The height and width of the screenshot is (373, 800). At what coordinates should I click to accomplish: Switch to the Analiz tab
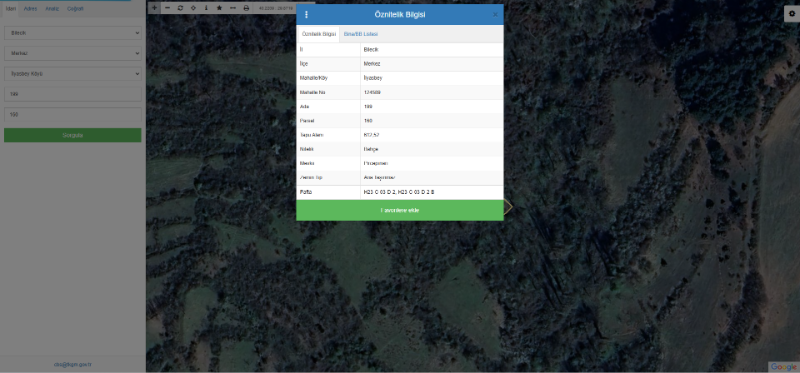click(x=52, y=9)
